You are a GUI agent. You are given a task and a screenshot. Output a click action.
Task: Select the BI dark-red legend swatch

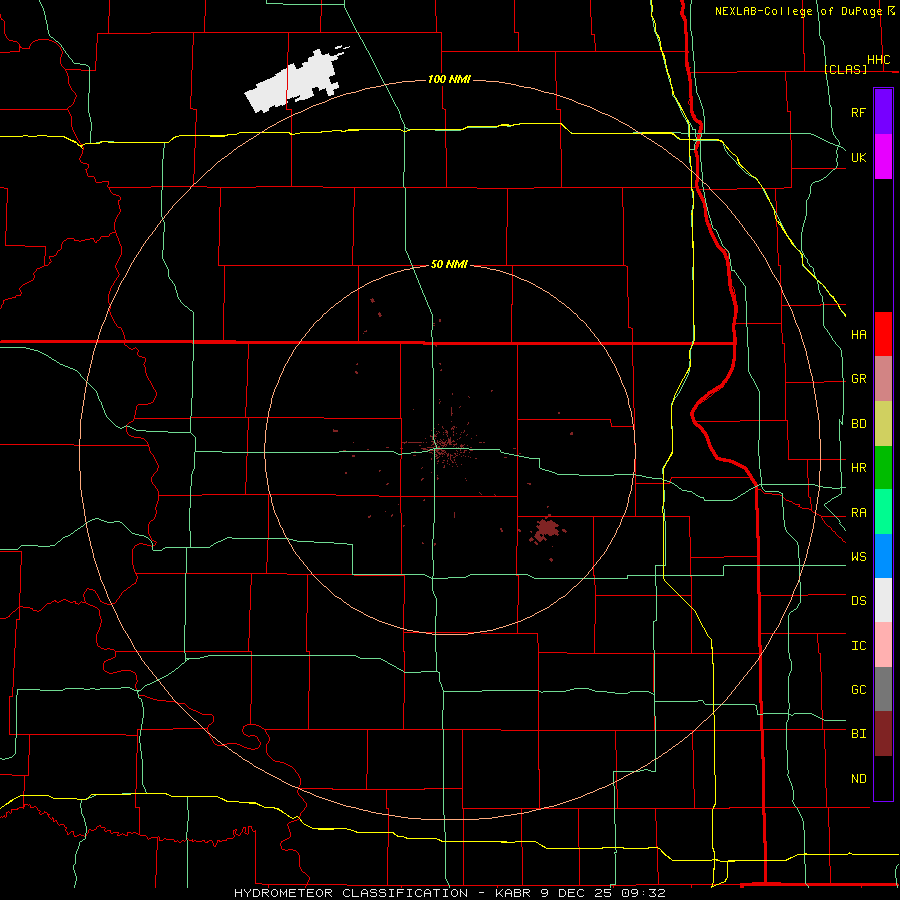[x=883, y=734]
